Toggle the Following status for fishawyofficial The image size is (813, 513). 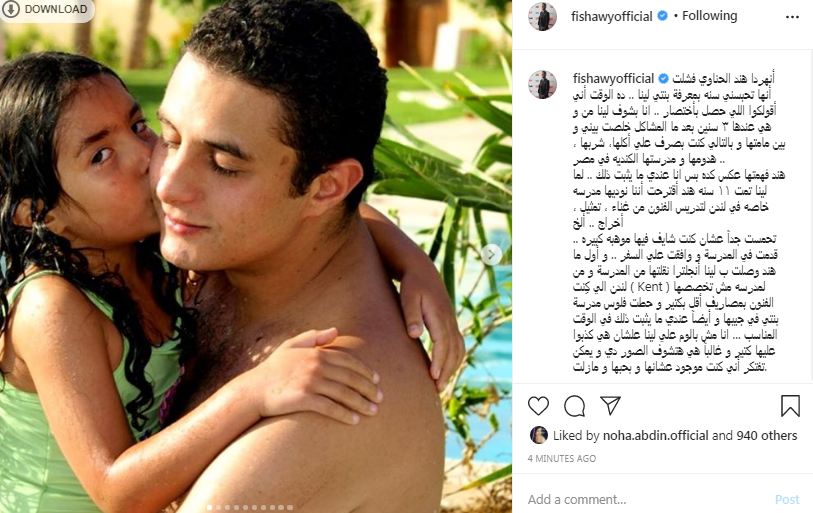point(709,16)
